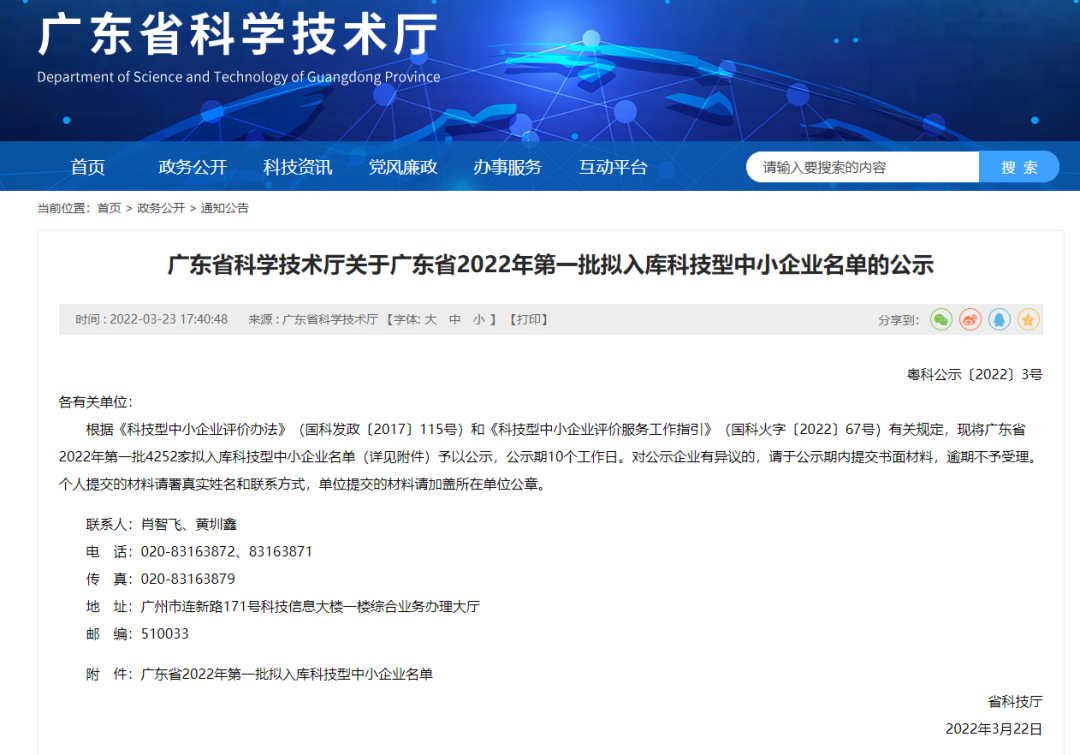Open the 办事服务 navigation menu
This screenshot has width=1080, height=755.
[508, 166]
